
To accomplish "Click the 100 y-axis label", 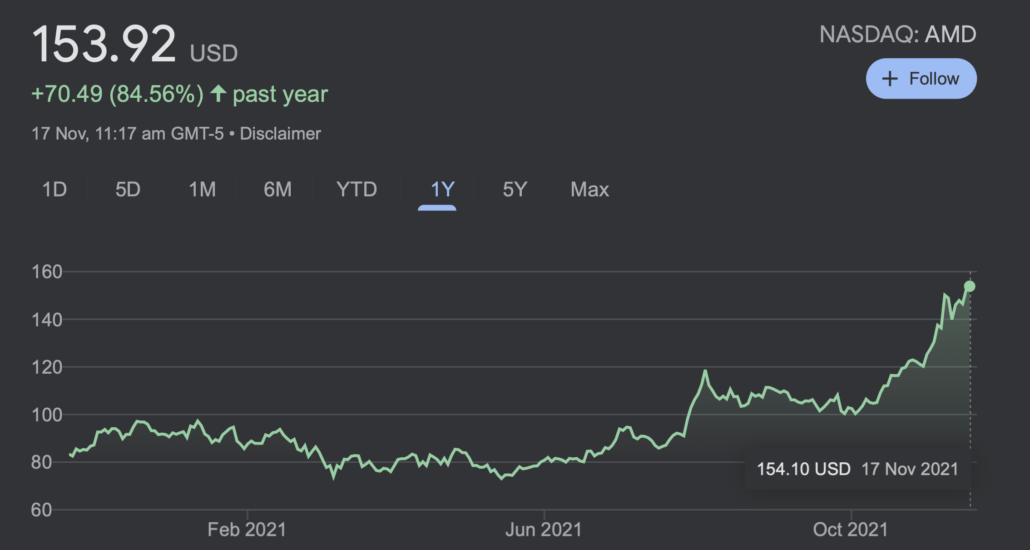I will pos(46,415).
